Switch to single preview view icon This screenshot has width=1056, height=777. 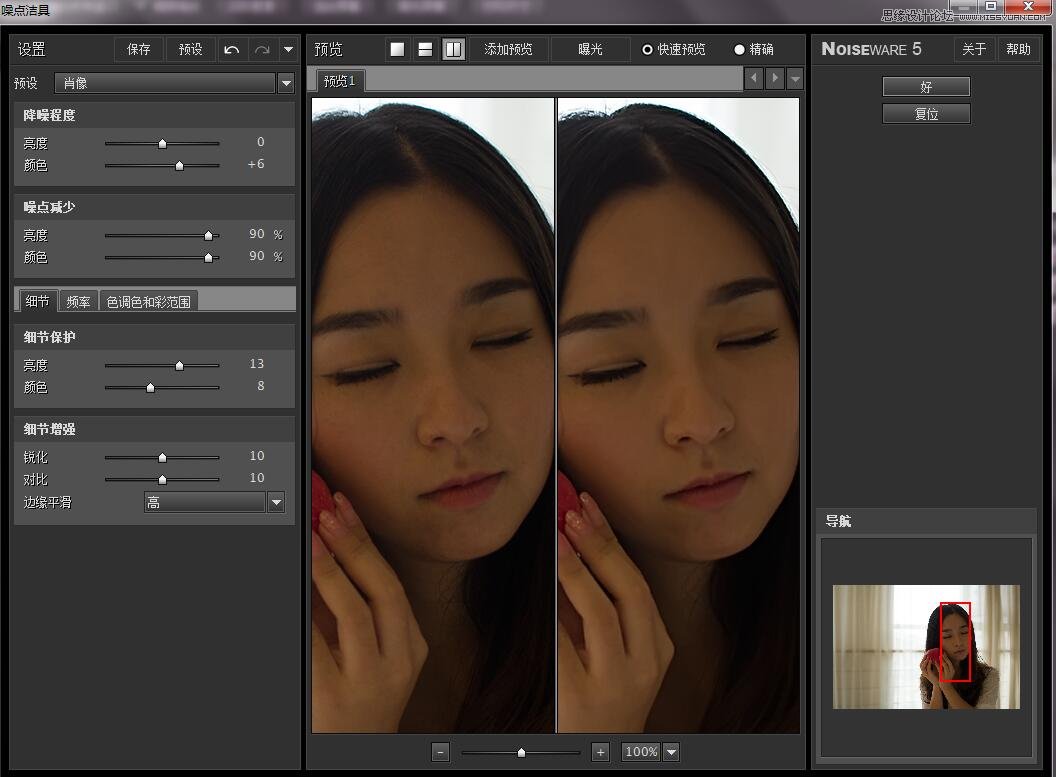point(397,49)
